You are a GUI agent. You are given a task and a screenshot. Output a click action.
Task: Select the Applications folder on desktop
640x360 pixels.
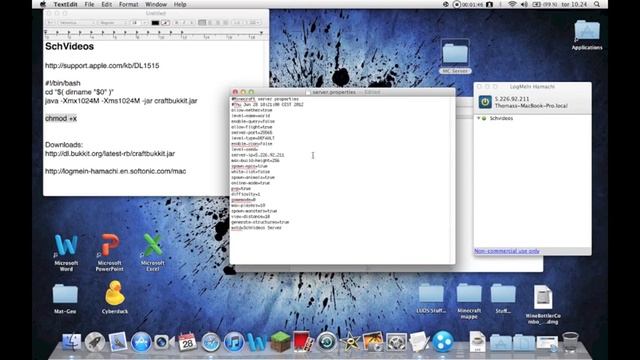[x=587, y=35]
